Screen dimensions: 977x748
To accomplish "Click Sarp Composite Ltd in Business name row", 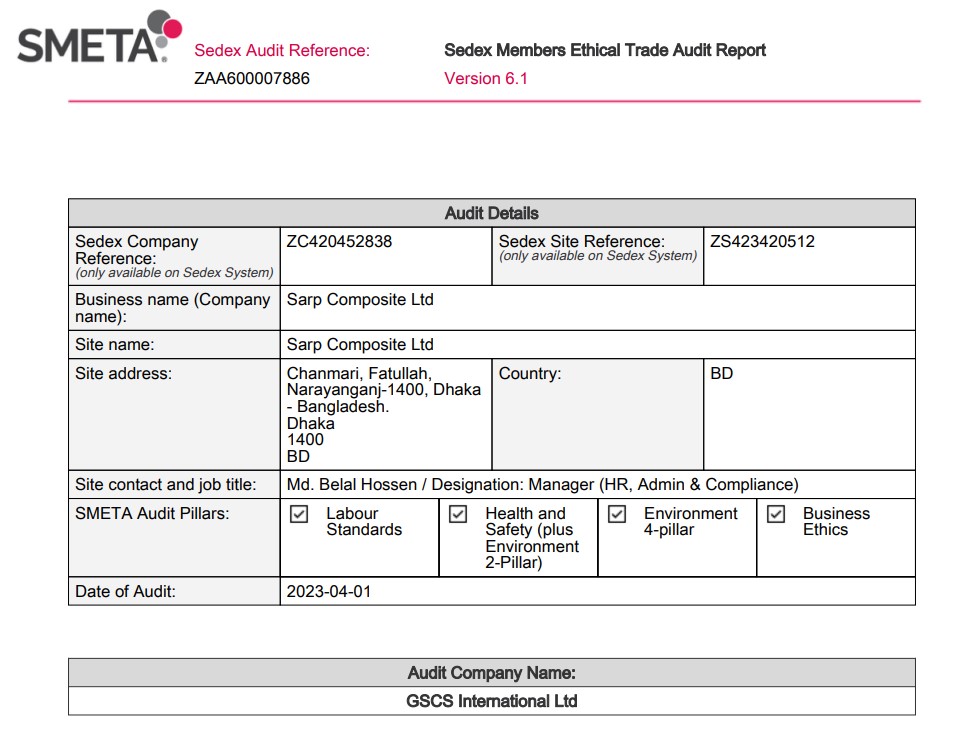I will (x=360, y=299).
